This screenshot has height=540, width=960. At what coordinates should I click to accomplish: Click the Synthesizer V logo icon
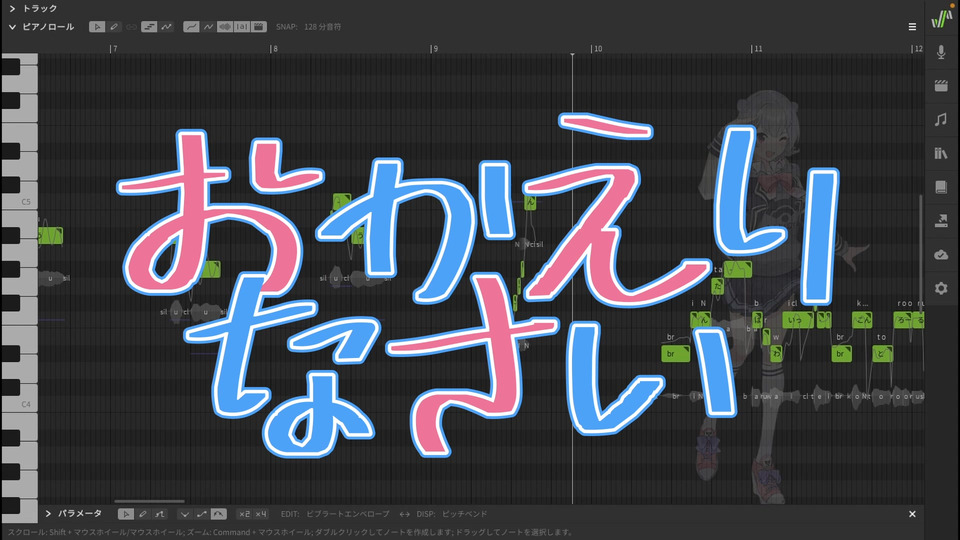coord(941,18)
